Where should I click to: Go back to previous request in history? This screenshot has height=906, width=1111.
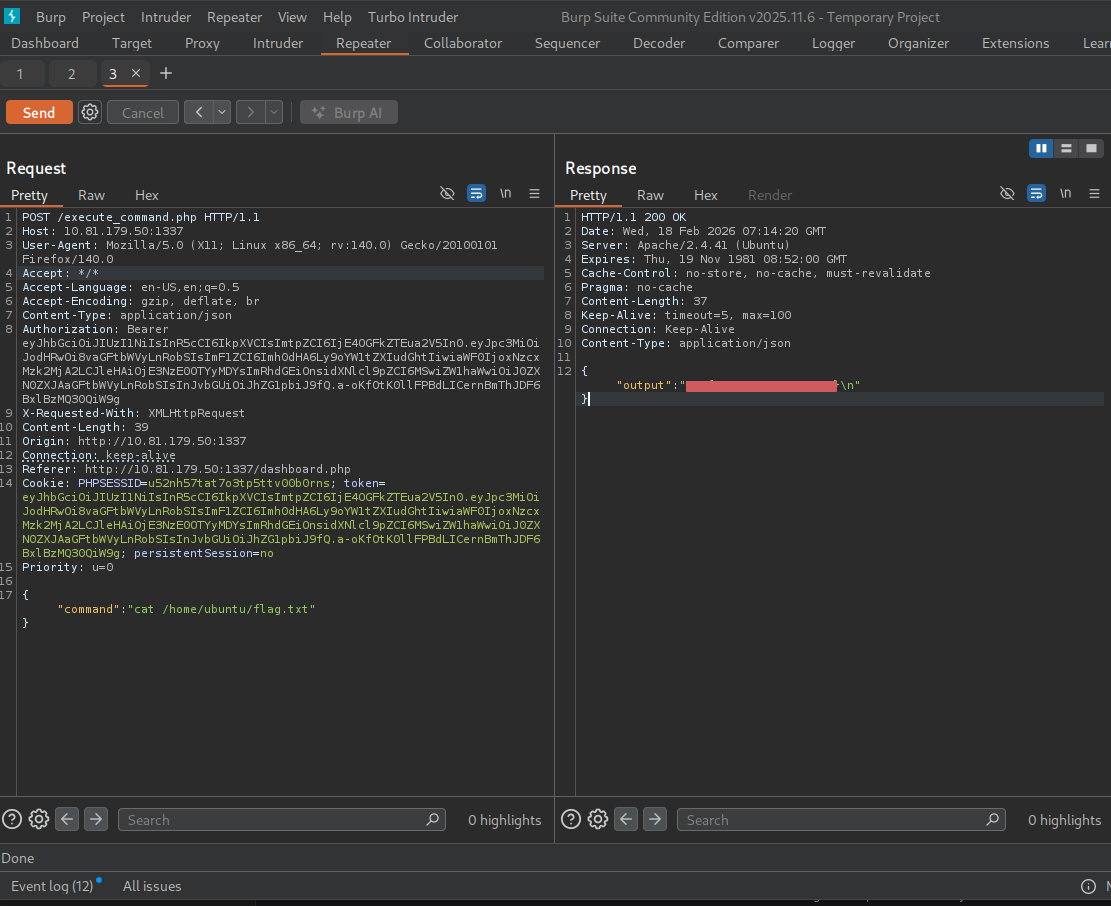pyautogui.click(x=198, y=113)
